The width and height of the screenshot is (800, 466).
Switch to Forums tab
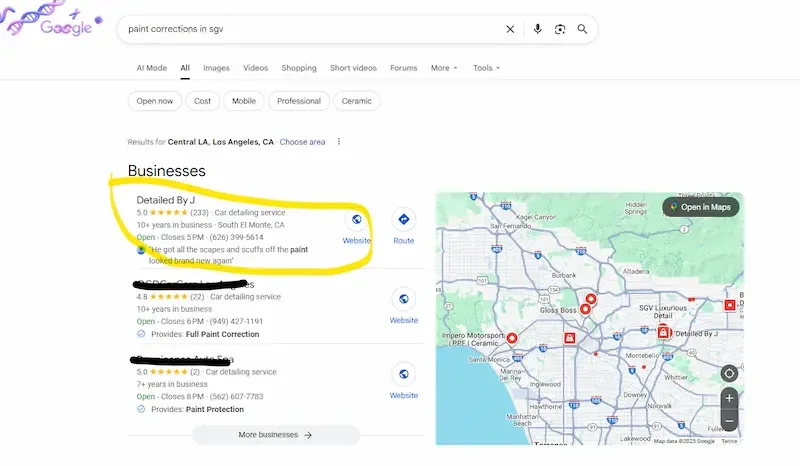coord(404,68)
